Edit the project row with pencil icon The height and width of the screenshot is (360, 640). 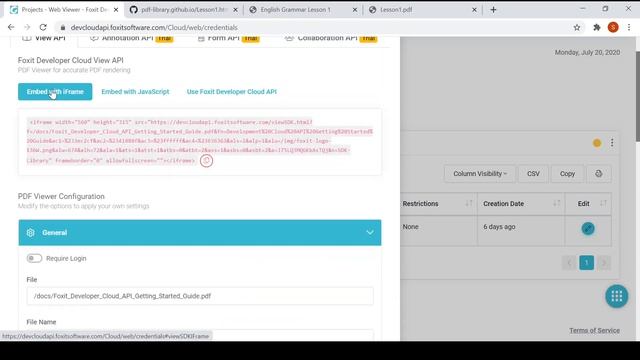tap(588, 228)
